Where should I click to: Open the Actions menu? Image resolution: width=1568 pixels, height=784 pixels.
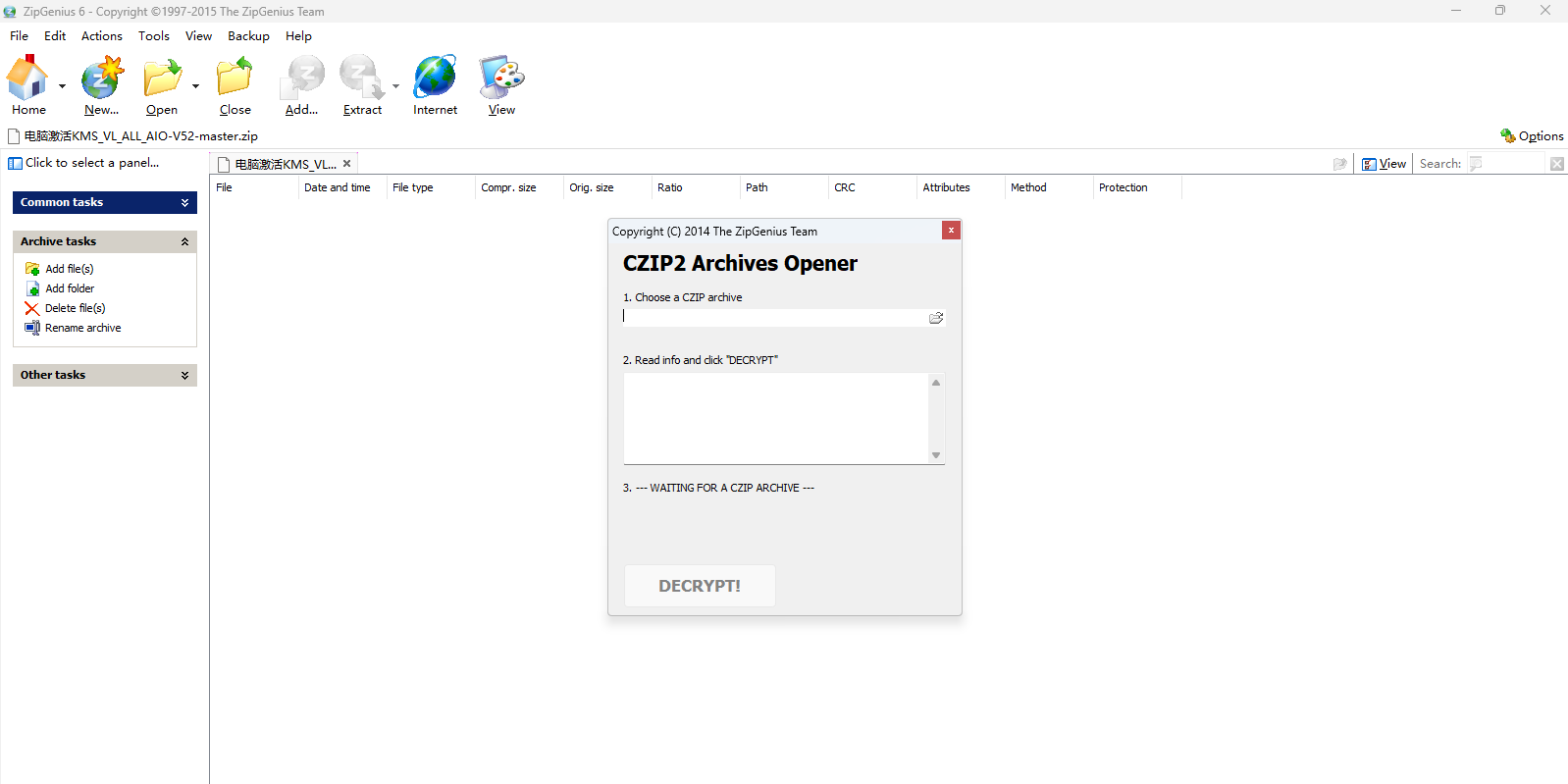pos(102,36)
